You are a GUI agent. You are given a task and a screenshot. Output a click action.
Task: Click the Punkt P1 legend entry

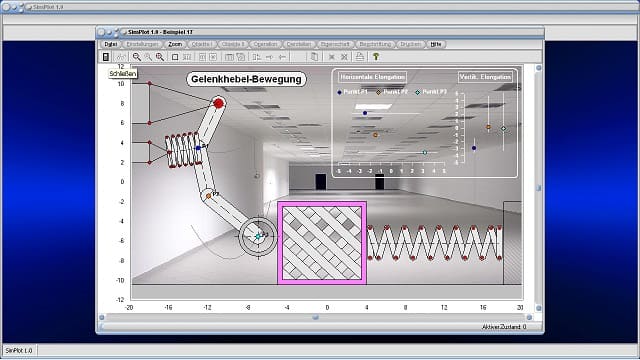click(352, 92)
